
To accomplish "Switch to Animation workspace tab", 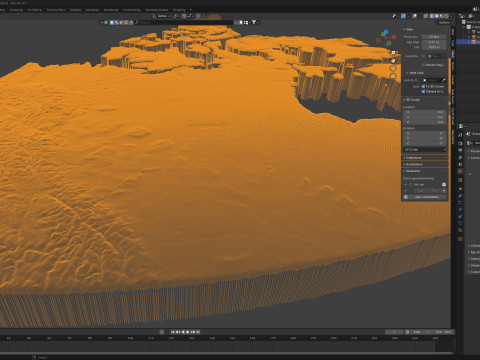I will point(92,10).
